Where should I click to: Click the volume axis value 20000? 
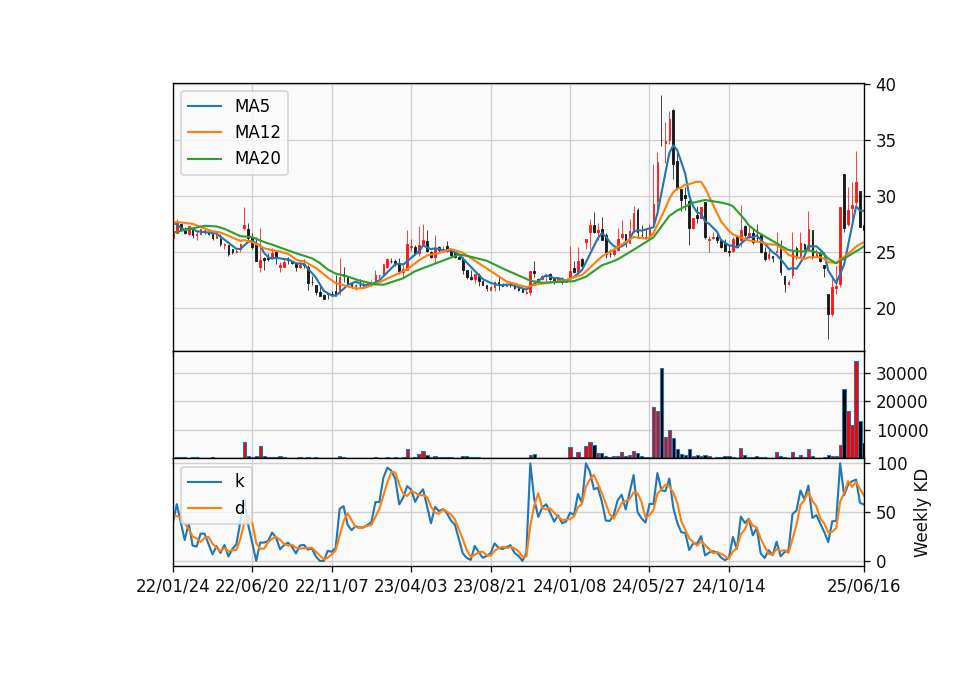click(901, 402)
